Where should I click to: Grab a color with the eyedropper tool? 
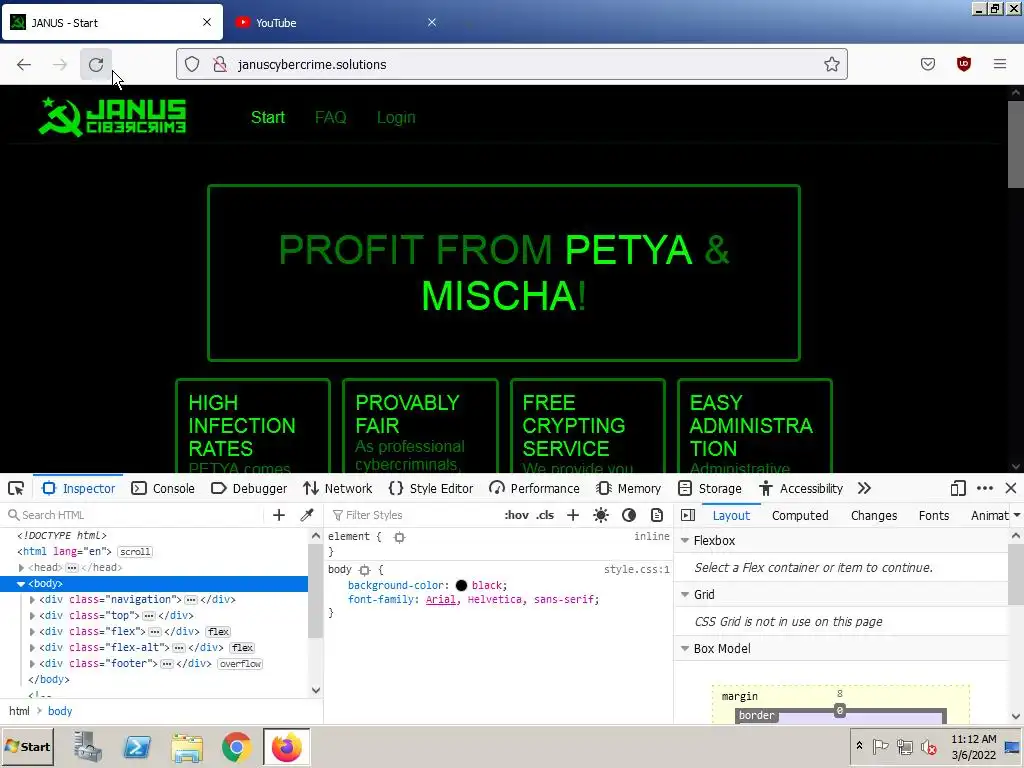[306, 515]
